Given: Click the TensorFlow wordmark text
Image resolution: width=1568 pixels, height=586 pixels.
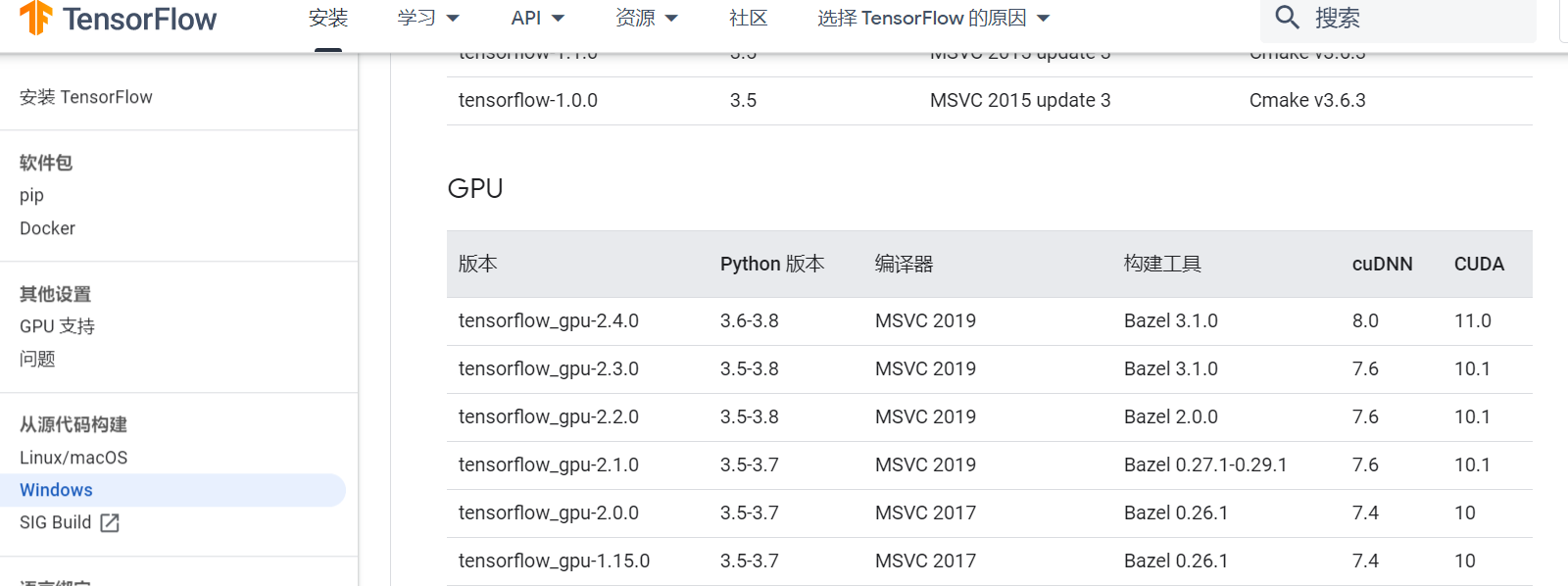Looking at the screenshot, I should (x=139, y=19).
